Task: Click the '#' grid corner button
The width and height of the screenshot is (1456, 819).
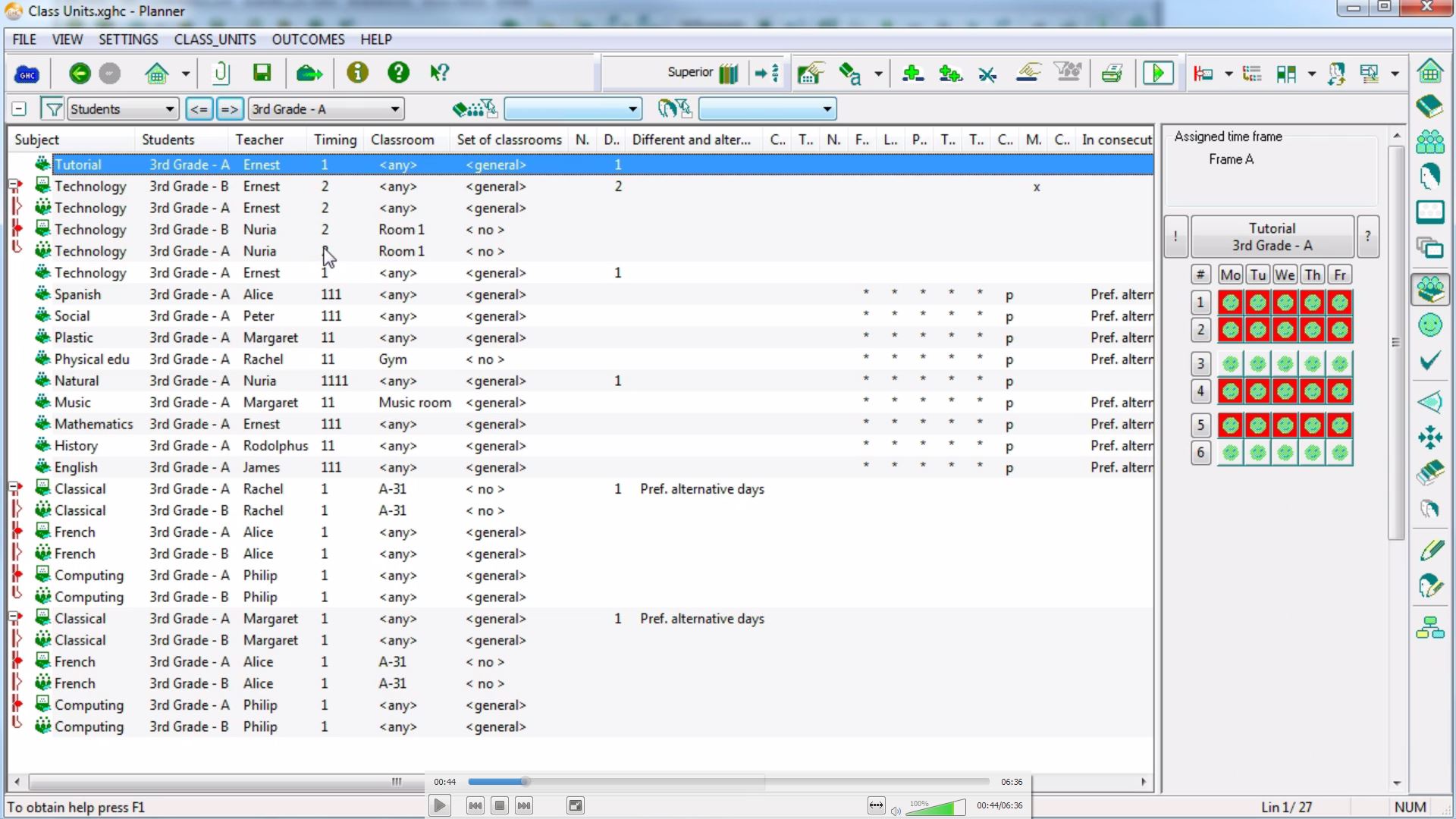Action: click(1200, 275)
